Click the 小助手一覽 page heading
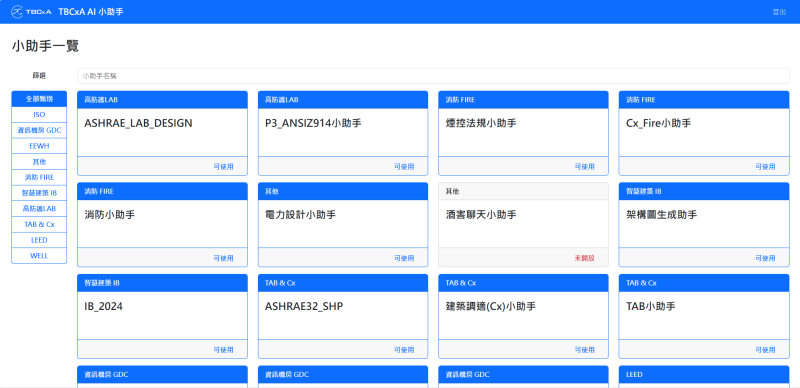 (x=45, y=46)
